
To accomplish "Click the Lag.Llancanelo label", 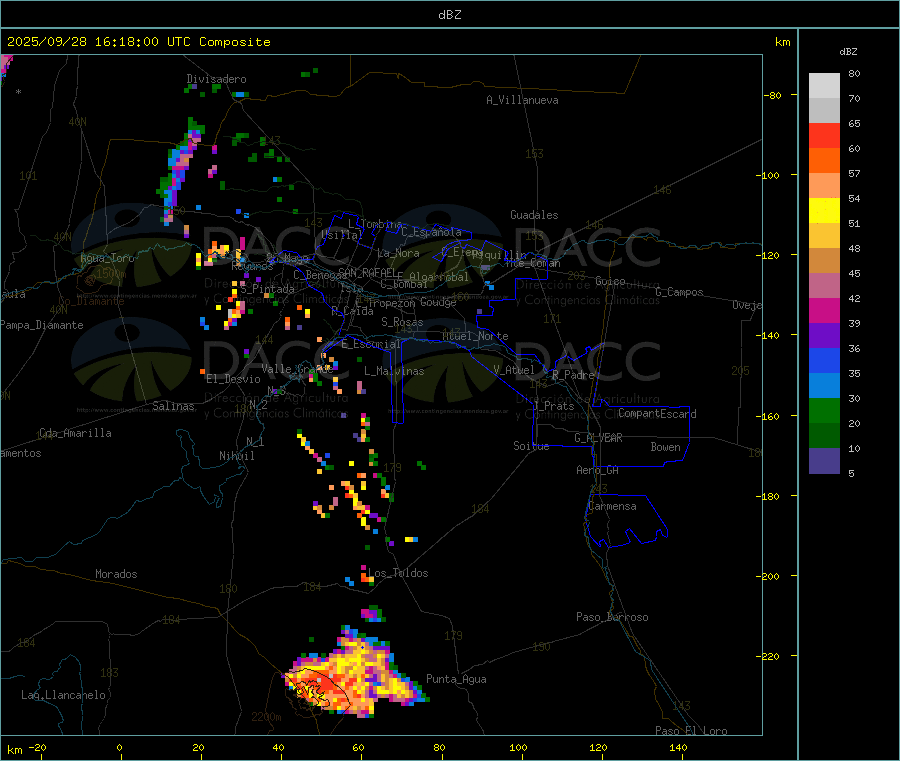I will (x=63, y=695).
